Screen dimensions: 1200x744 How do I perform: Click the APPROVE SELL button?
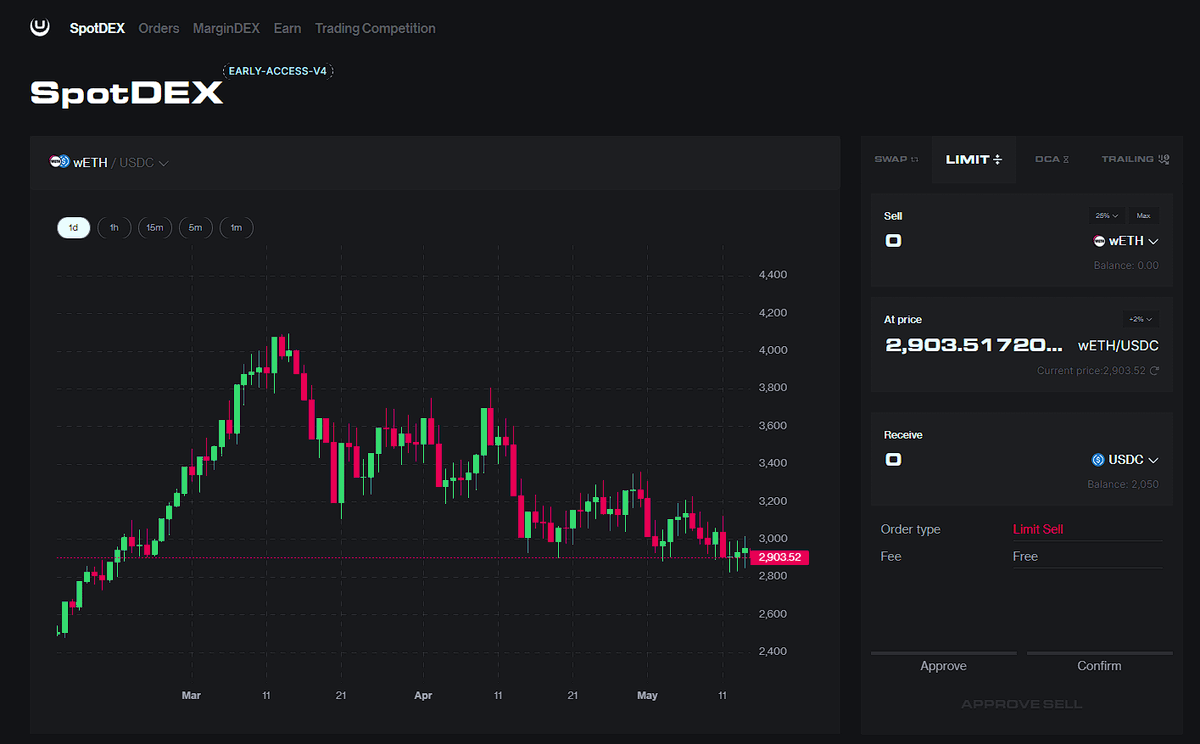tap(1021, 703)
